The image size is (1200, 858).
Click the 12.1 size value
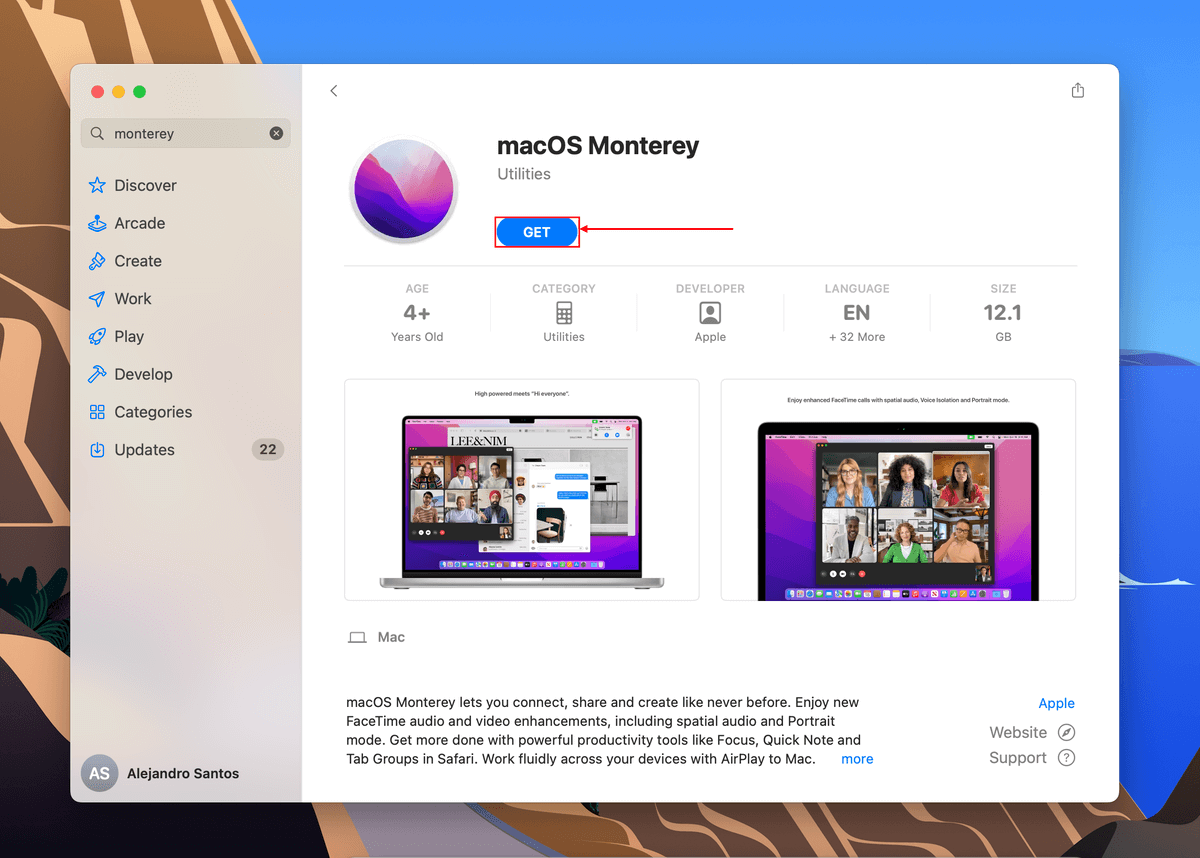[1003, 313]
